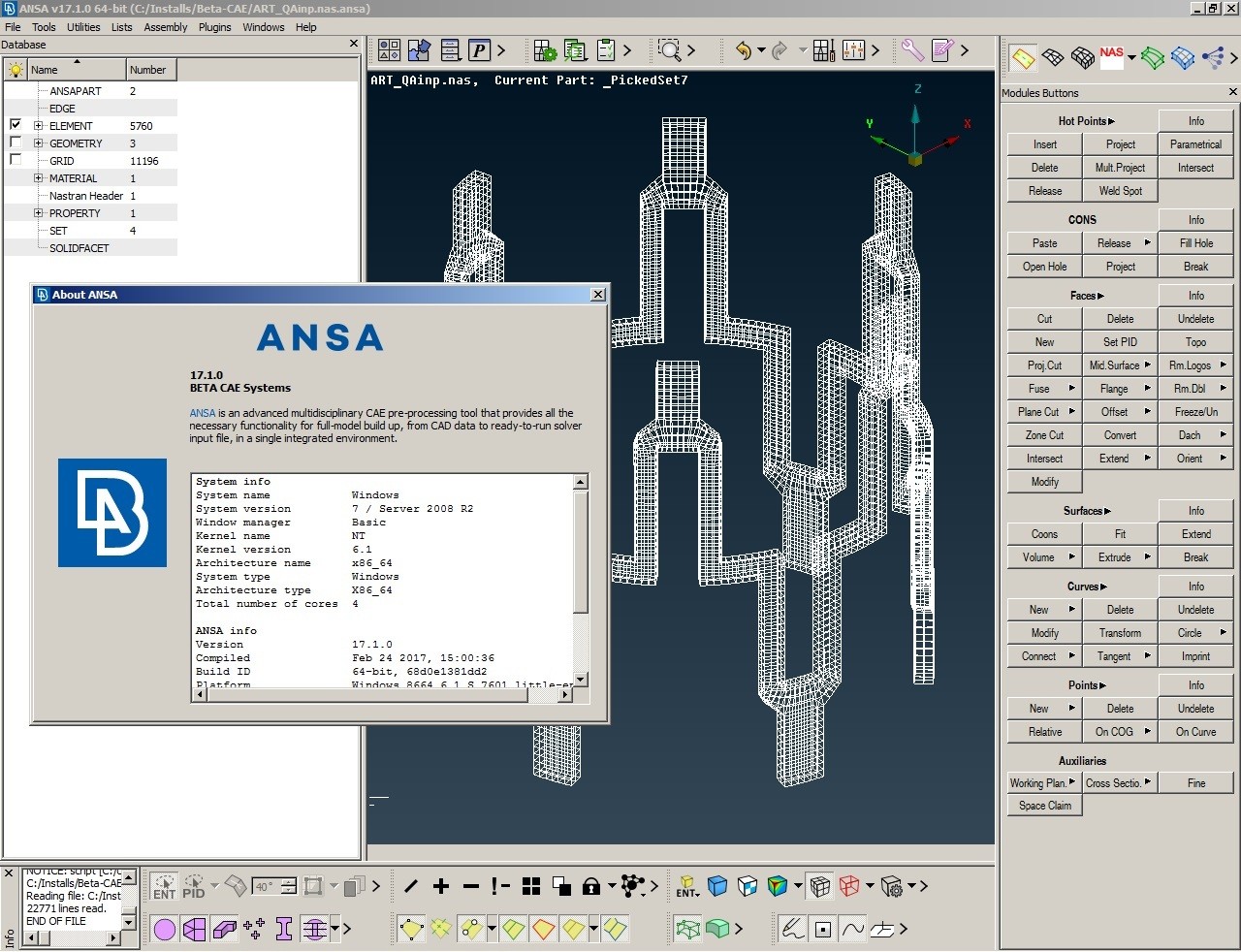Click the lock icon in bottom toolbar
The width and height of the screenshot is (1241, 952).
pyautogui.click(x=590, y=886)
